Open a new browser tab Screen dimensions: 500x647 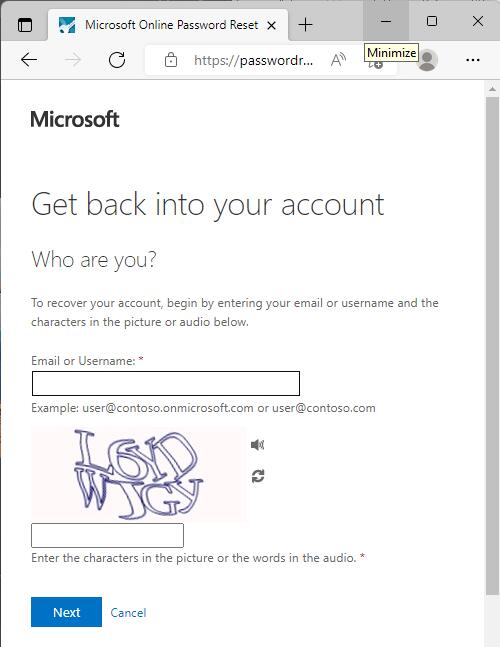(x=305, y=25)
